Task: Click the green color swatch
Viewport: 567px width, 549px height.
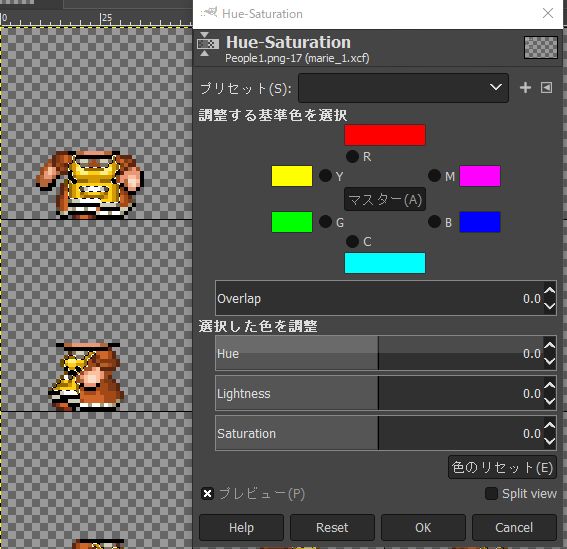Action: click(x=292, y=222)
